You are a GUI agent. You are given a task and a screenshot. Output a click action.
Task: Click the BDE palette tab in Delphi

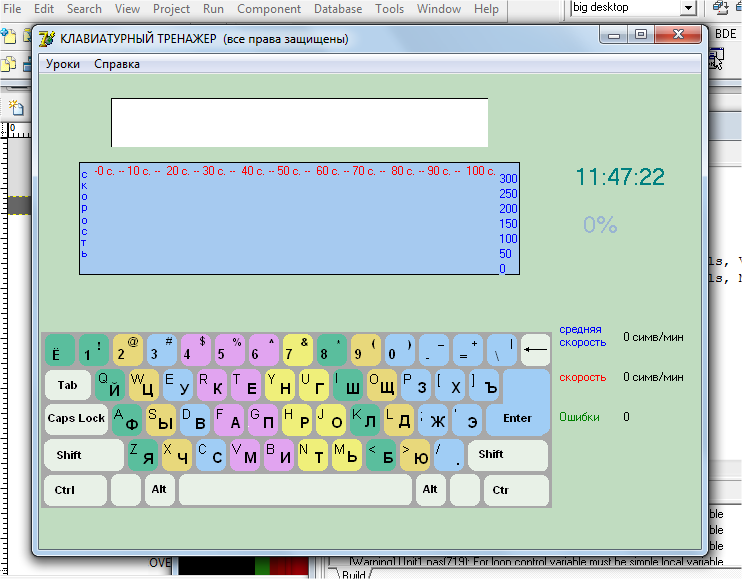click(x=725, y=34)
